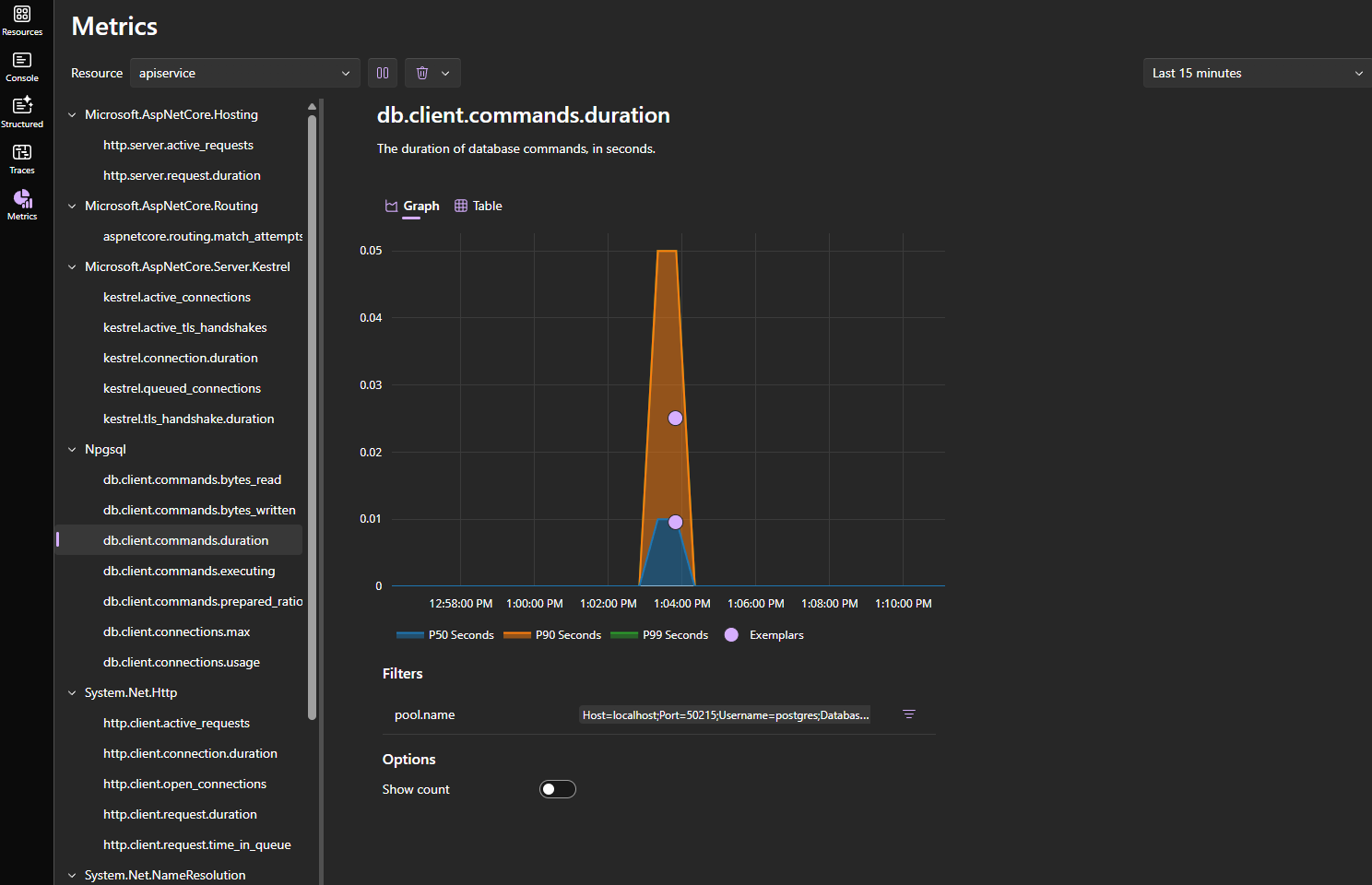Select the db.client.connections.usage metric

[181, 662]
